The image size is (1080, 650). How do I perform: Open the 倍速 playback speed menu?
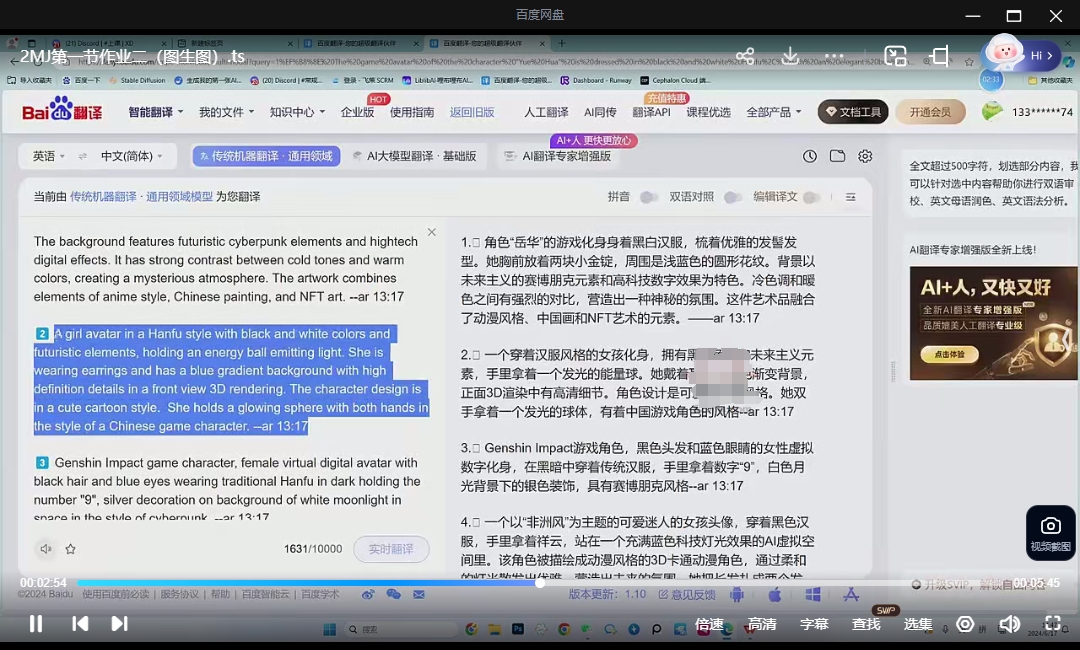point(709,625)
